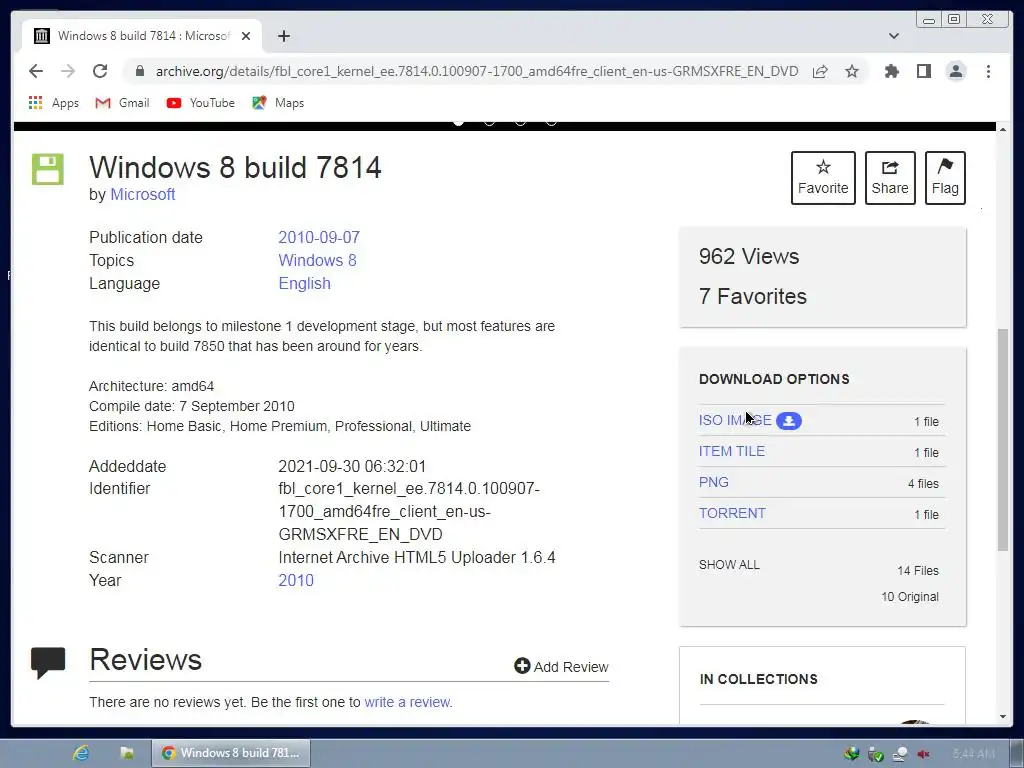
Task: Download the TORRENT file
Action: [x=732, y=513]
